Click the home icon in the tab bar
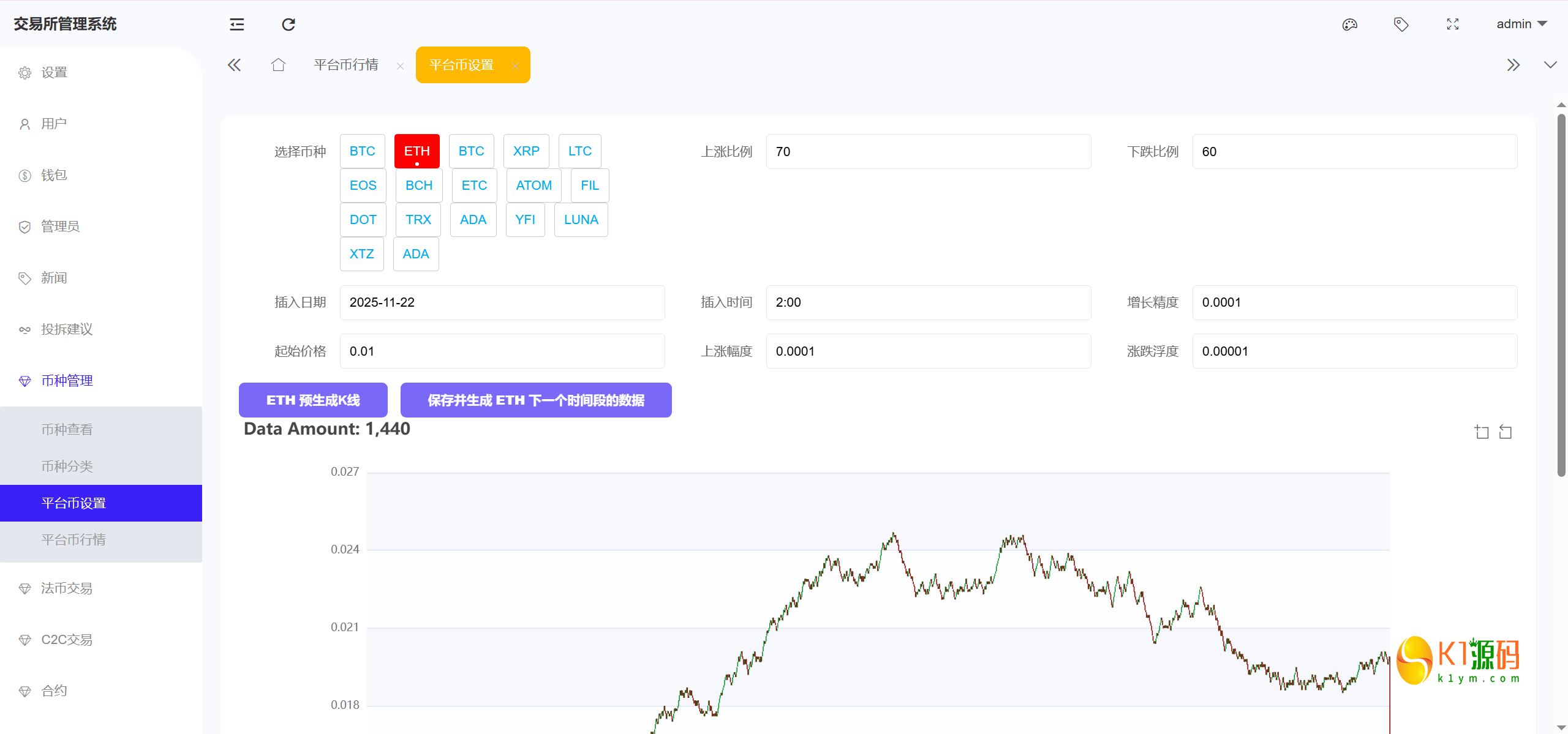 (278, 64)
